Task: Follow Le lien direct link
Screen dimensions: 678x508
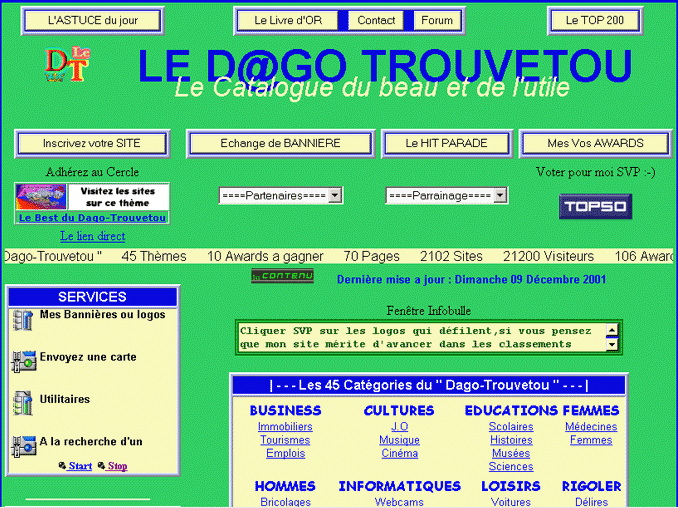Action: coord(93,236)
